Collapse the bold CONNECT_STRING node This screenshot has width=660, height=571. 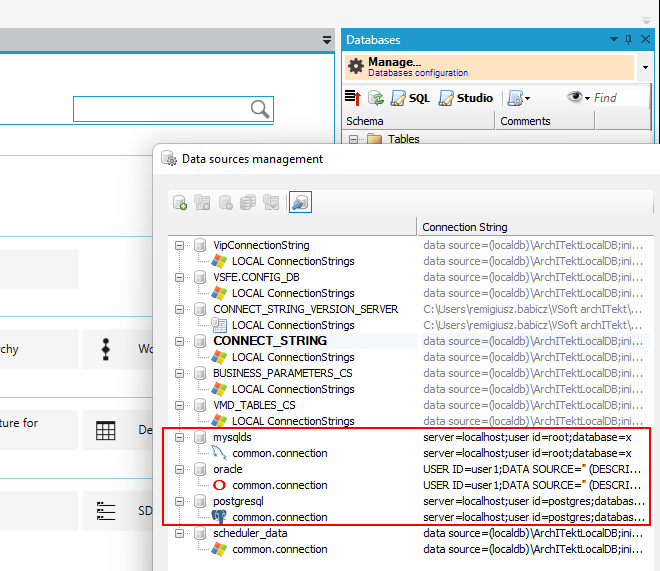coord(180,341)
